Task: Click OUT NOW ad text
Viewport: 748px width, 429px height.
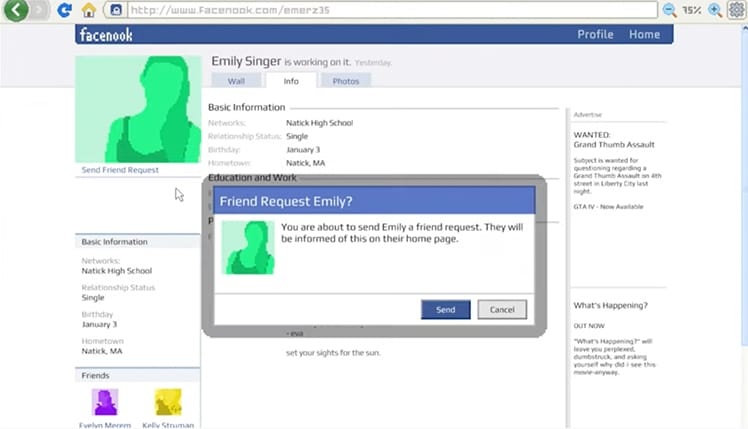Action: click(589, 326)
